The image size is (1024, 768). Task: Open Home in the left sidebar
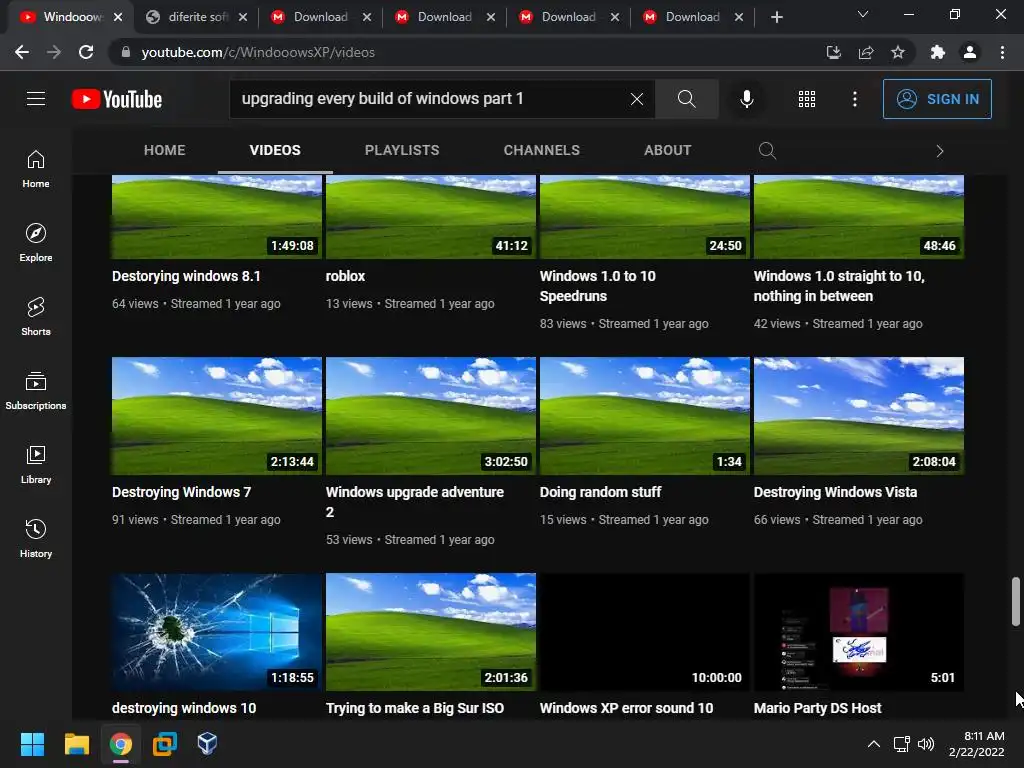(x=36, y=168)
